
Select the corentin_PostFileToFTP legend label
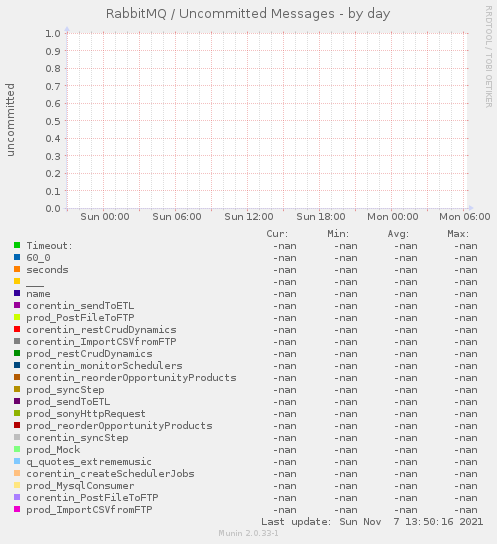tap(92, 498)
